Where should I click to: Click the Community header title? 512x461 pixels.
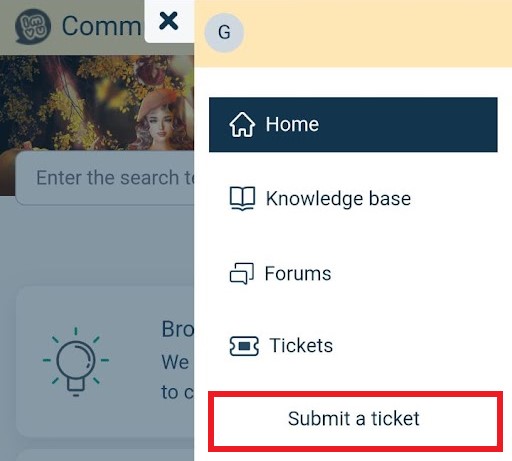point(102,26)
